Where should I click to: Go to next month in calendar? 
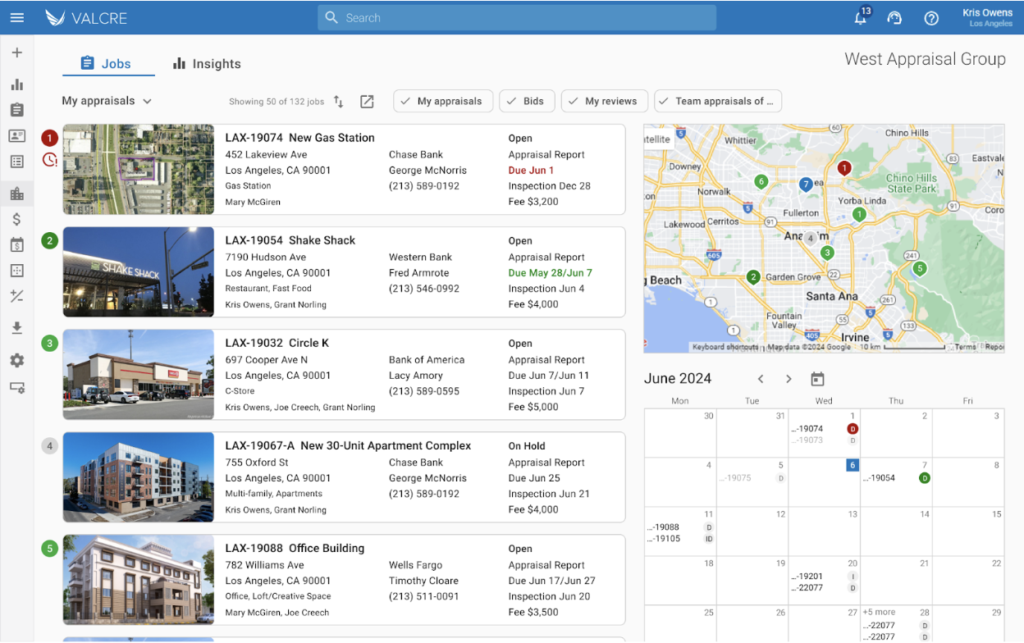pos(788,379)
